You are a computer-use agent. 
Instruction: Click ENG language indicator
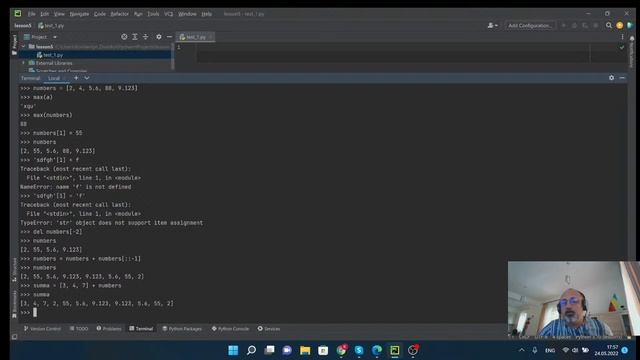(550, 350)
